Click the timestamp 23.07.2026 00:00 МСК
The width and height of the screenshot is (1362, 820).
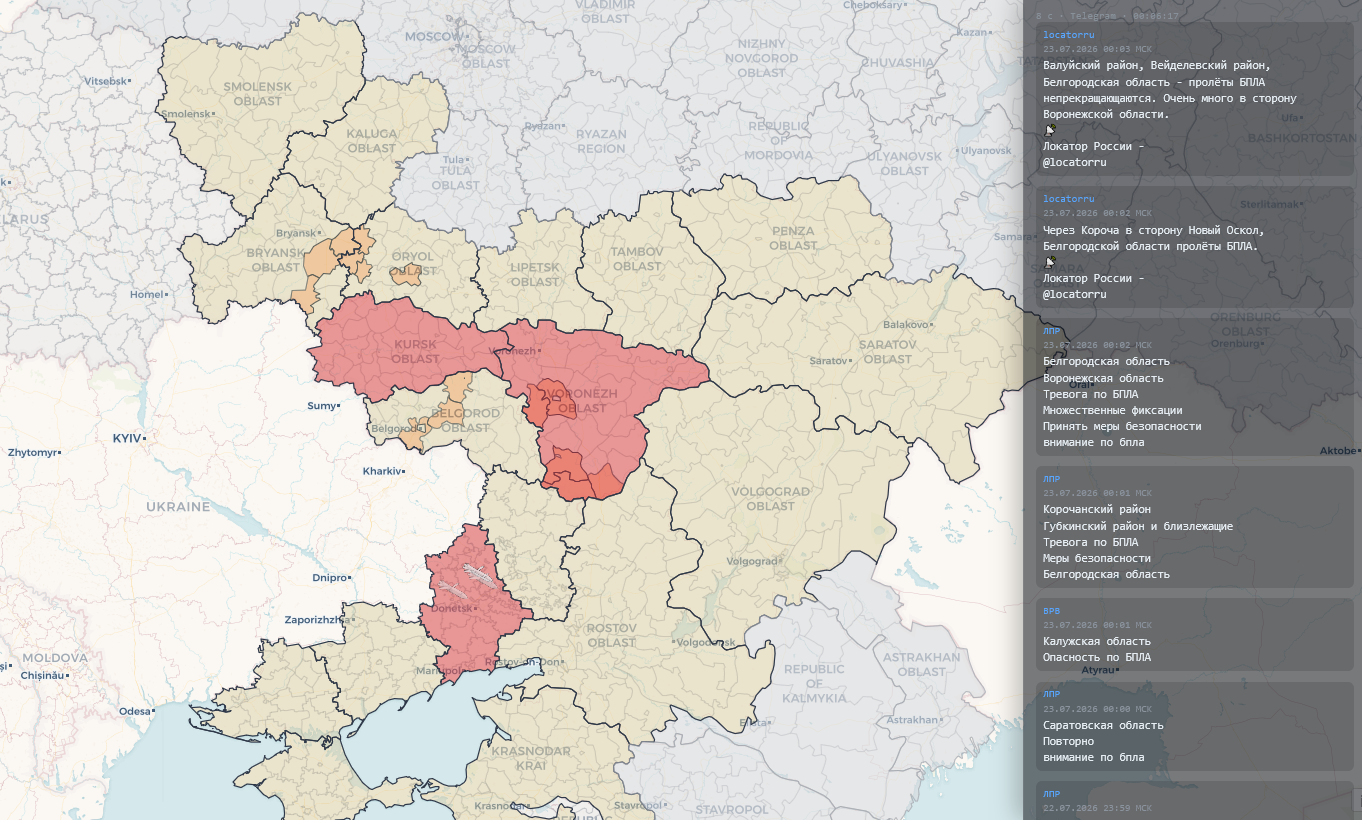(1097, 709)
